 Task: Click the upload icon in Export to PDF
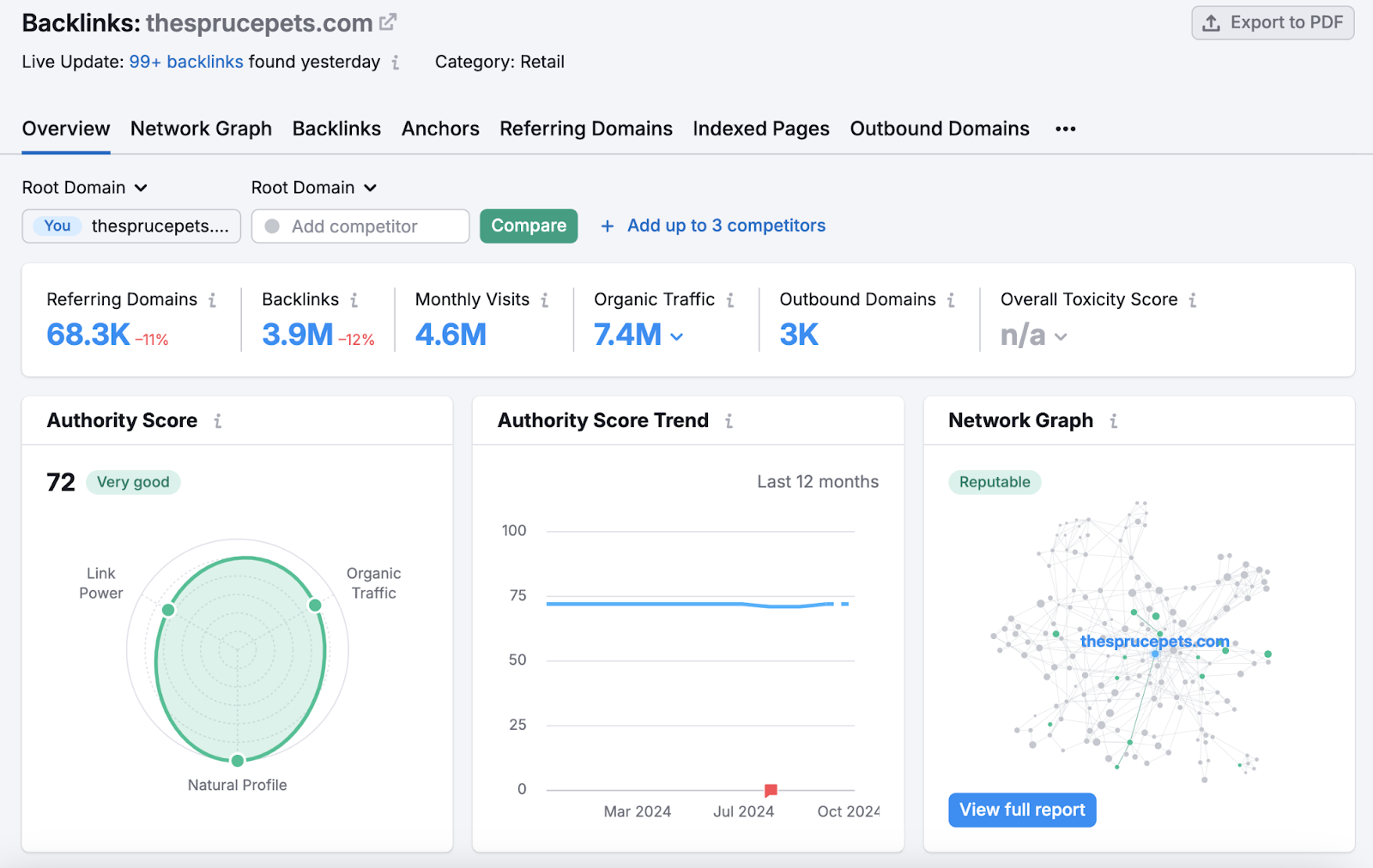(x=1211, y=23)
